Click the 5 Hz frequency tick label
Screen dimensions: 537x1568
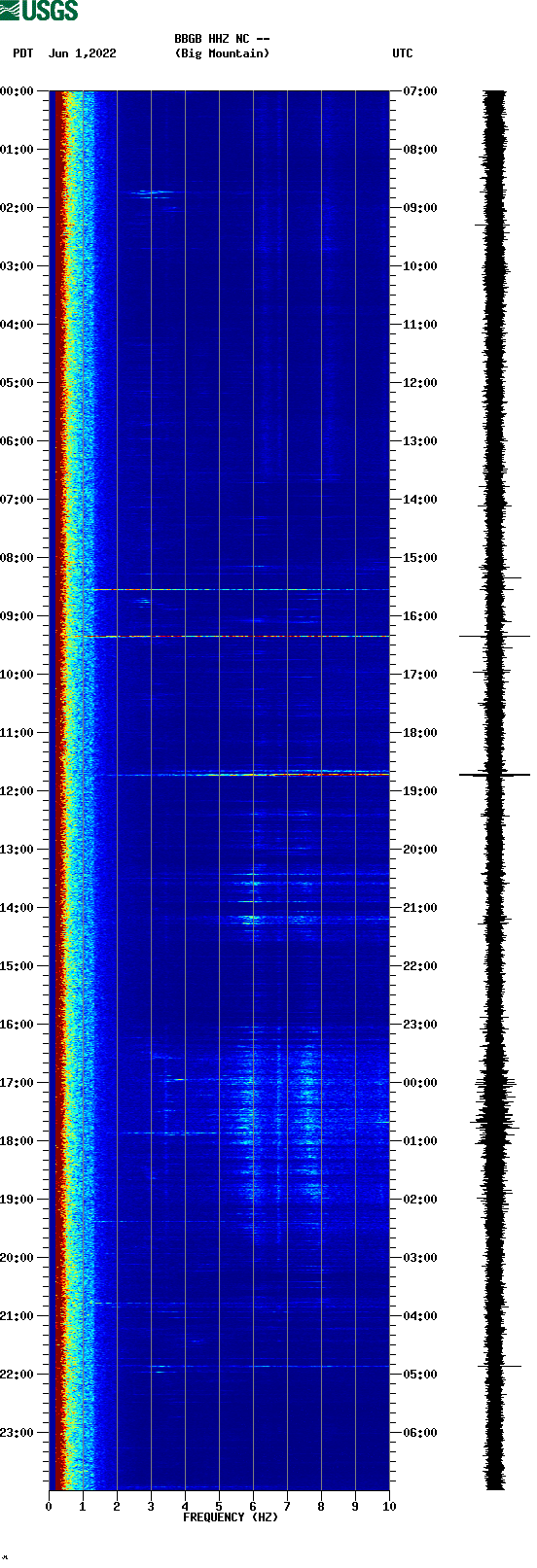point(219,1507)
